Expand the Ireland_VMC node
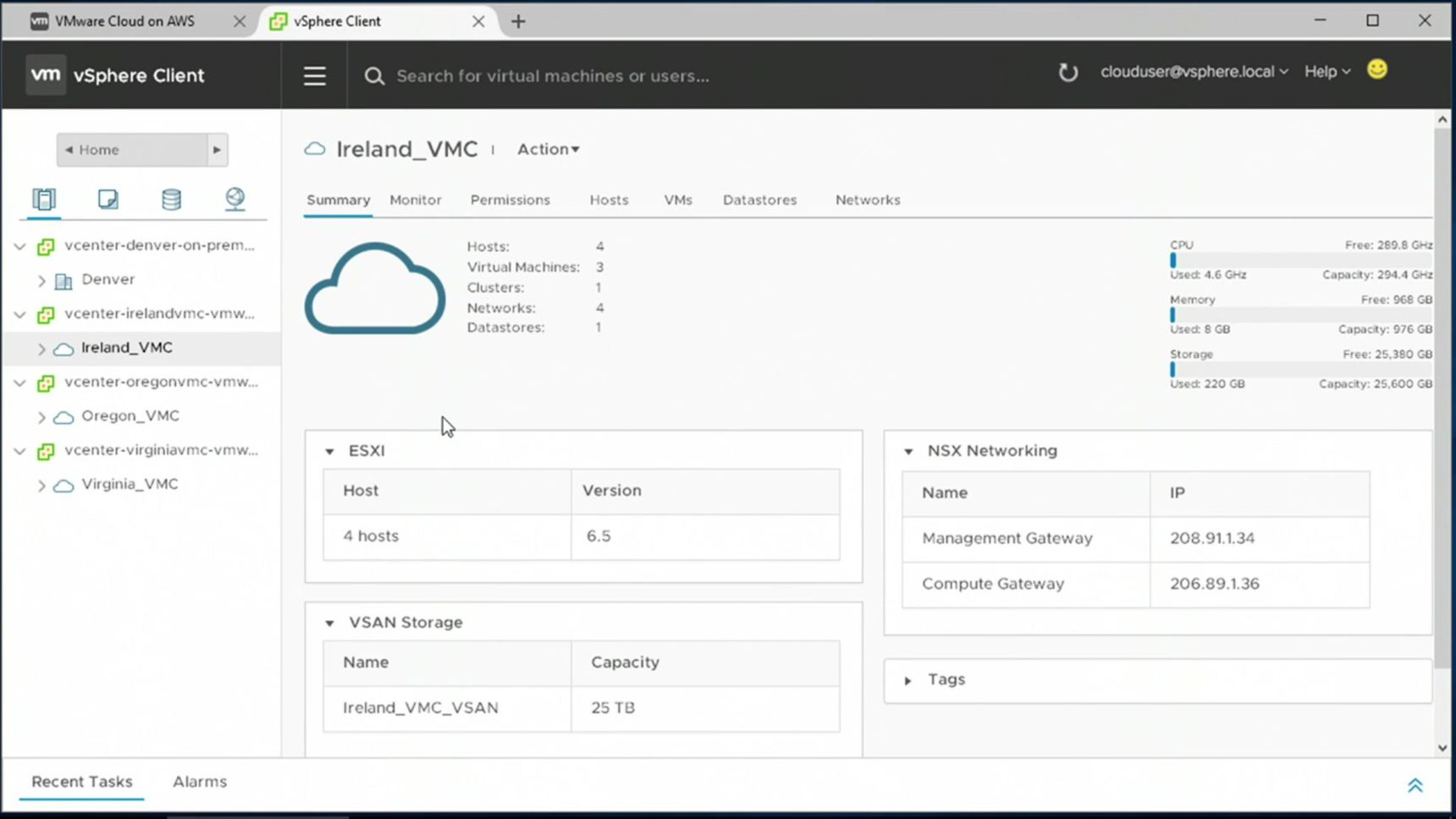This screenshot has height=819, width=1456. 41,349
